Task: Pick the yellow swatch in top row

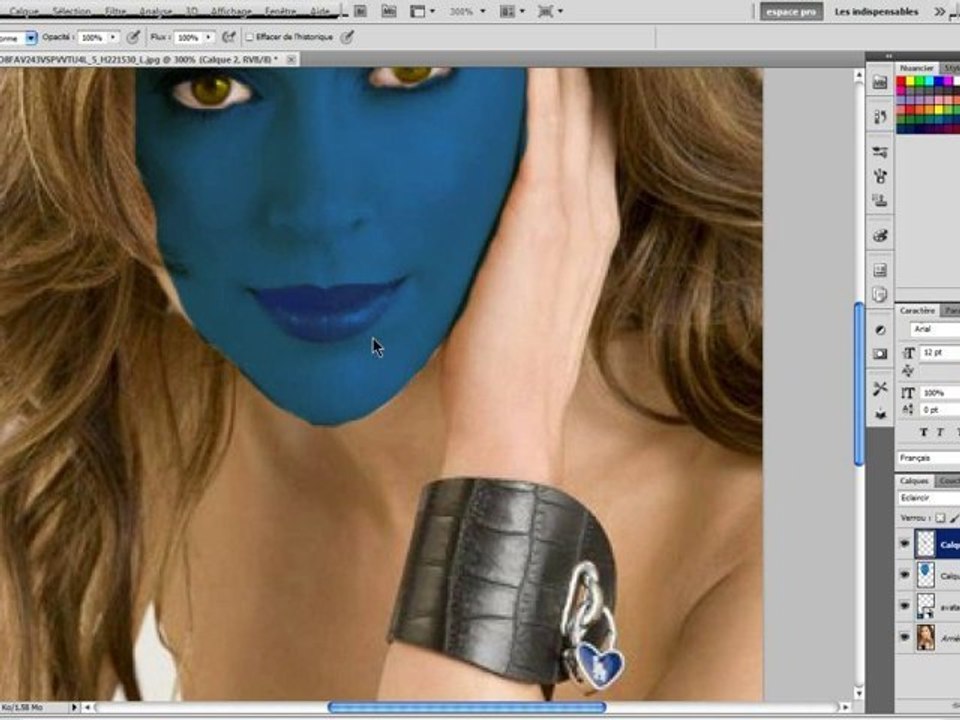Action: click(x=910, y=81)
